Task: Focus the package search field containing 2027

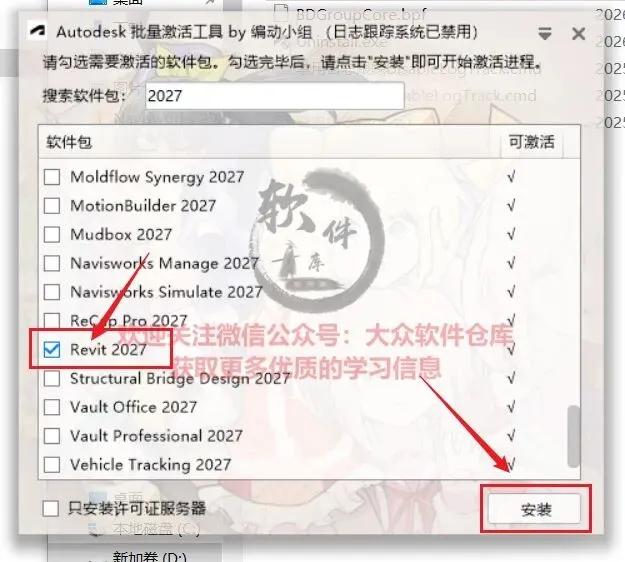Action: 275,96
